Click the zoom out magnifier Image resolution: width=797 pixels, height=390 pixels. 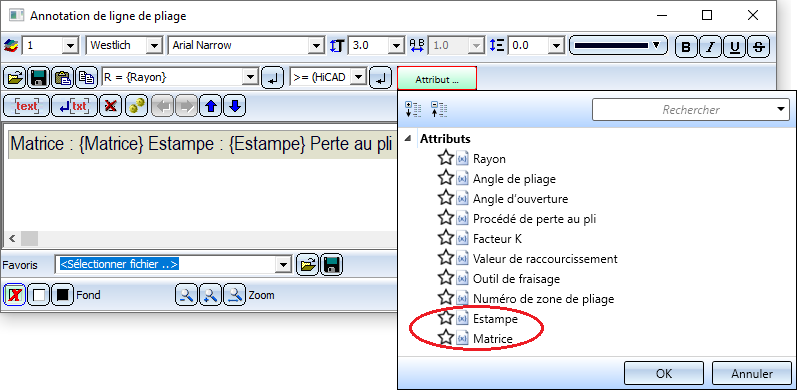coord(186,295)
